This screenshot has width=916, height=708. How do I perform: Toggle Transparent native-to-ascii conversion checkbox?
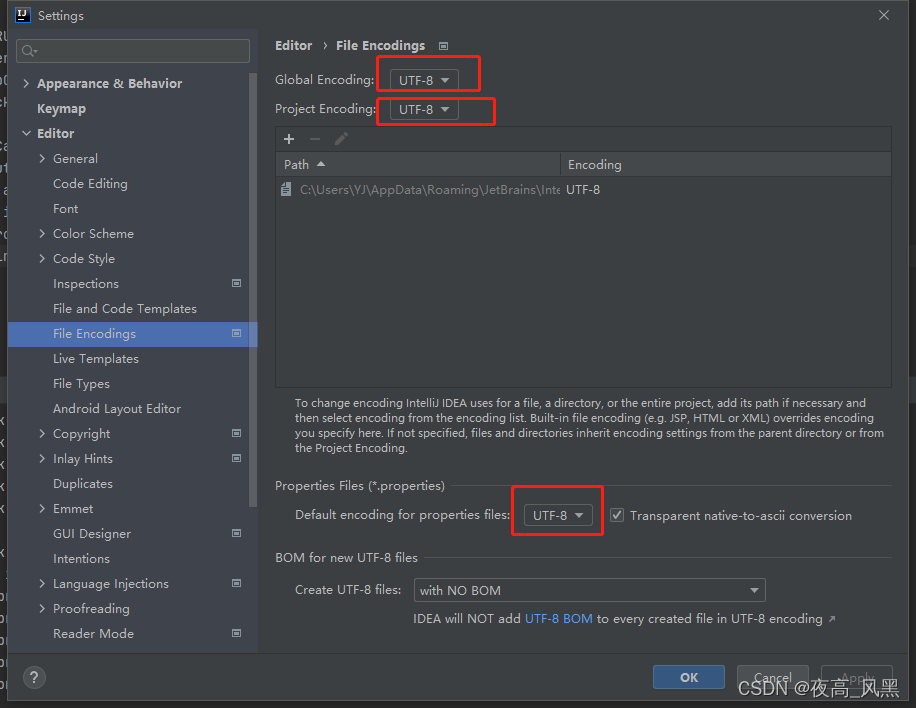(x=617, y=515)
